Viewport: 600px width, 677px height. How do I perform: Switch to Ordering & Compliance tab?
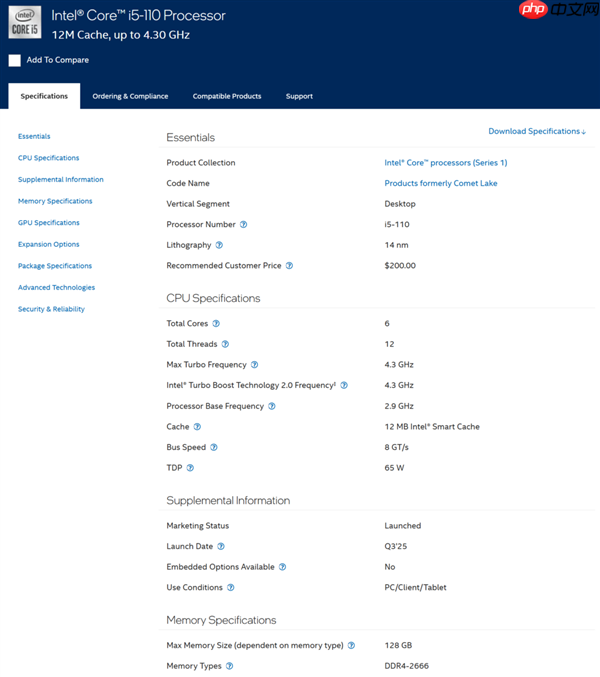130,96
